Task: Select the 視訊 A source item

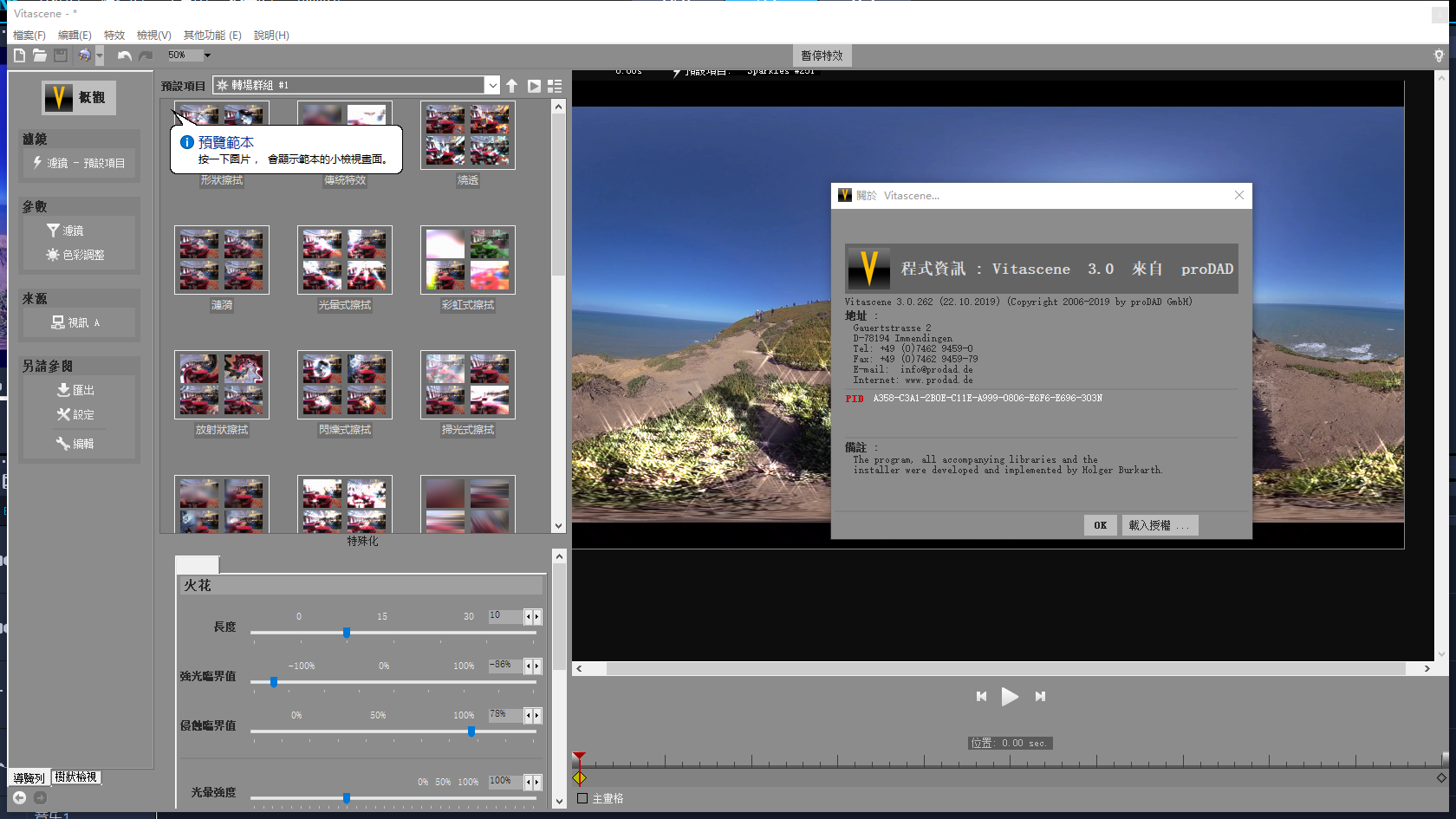Action: [x=76, y=322]
